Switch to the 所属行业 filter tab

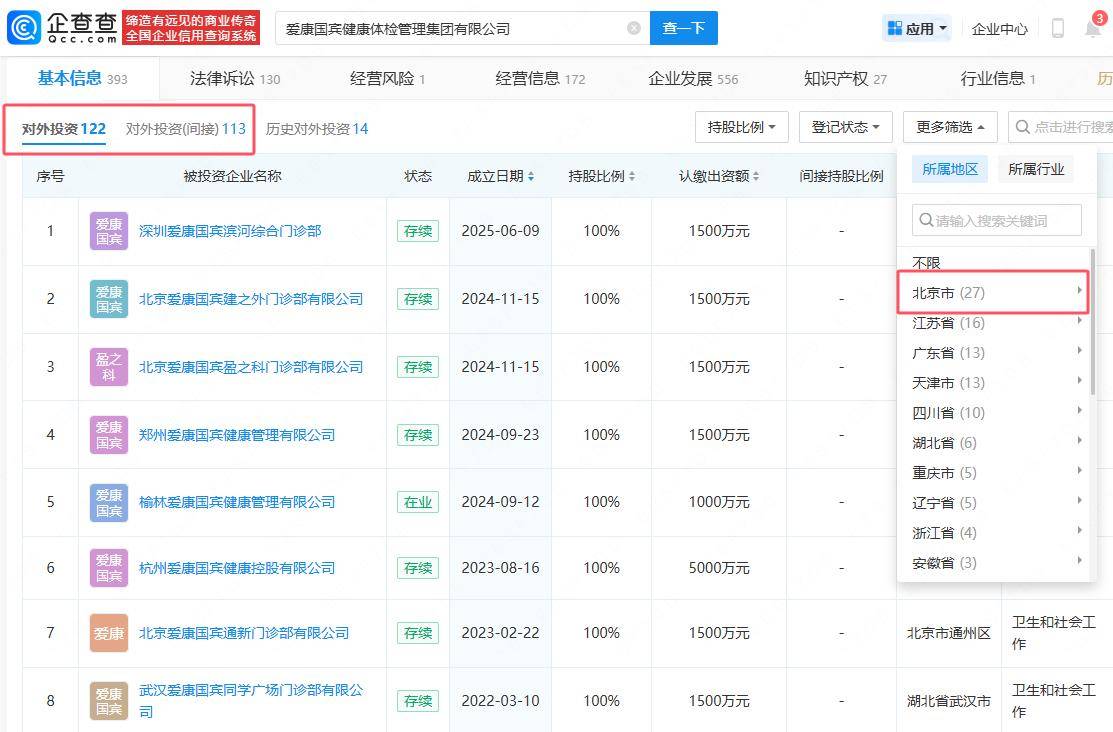(1038, 169)
